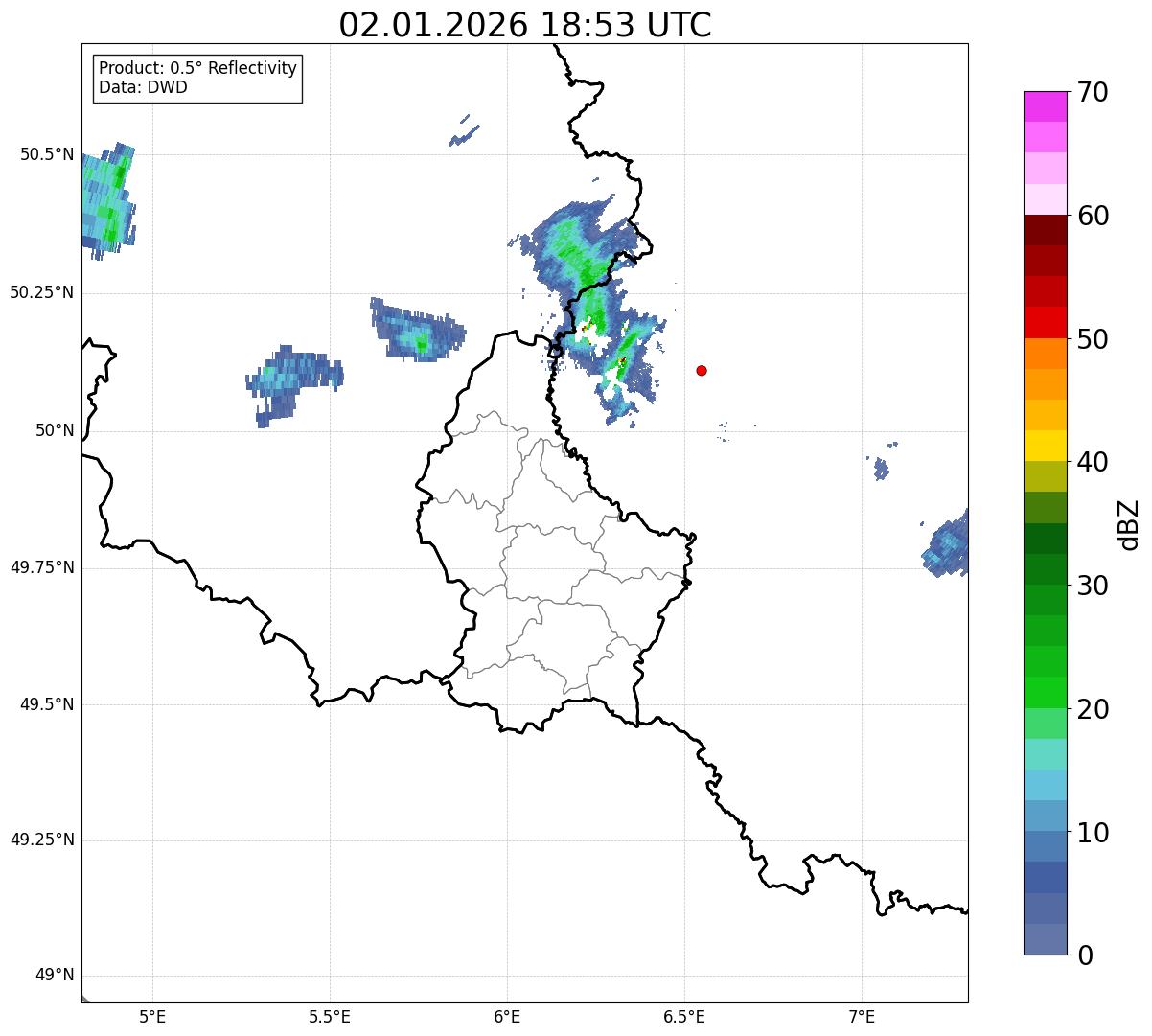This screenshot has height=1036, width=1152.
Task: Click the 20 label on colorbar
Action: tap(1093, 709)
